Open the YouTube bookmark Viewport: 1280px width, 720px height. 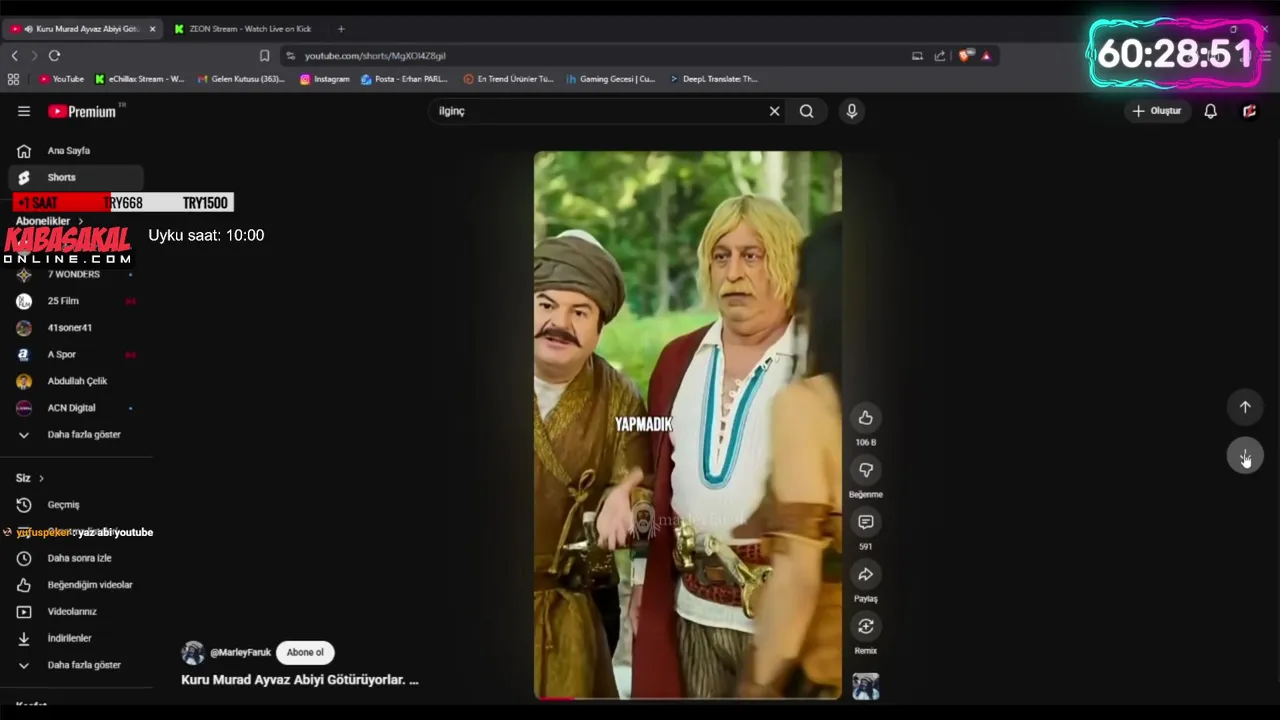[x=61, y=79]
